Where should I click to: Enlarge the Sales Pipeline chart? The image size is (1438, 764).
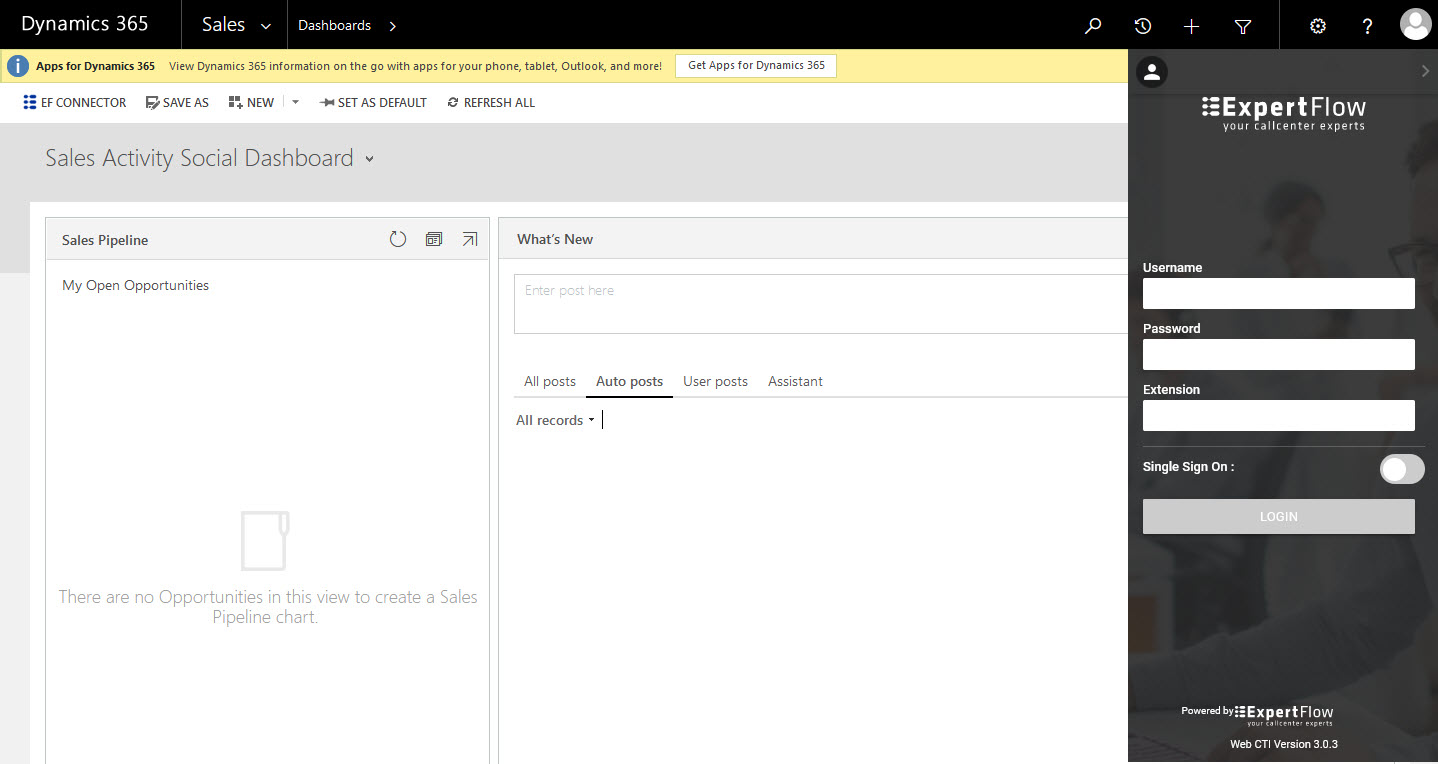click(x=470, y=239)
